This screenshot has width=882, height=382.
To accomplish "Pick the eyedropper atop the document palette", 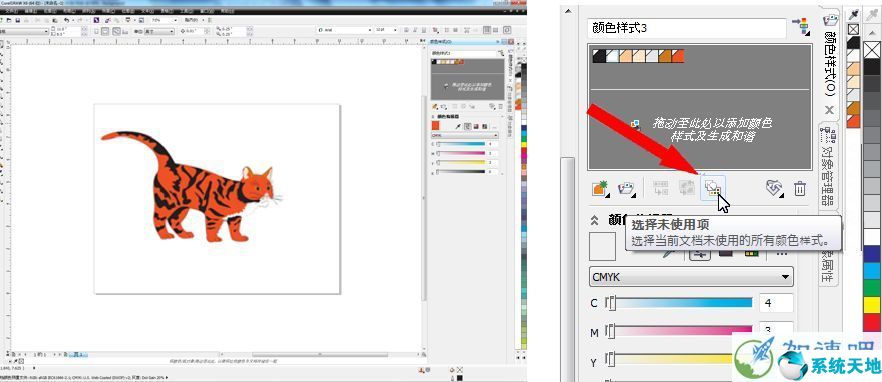I will (853, 14).
